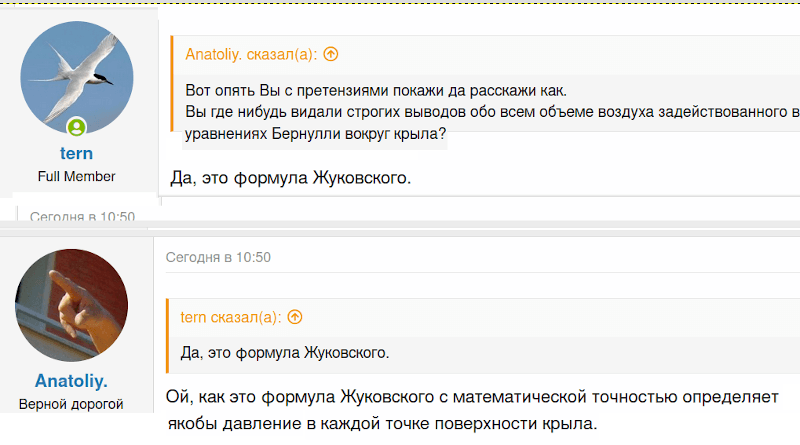Open tern's bird avatar picture

pyautogui.click(x=76, y=78)
